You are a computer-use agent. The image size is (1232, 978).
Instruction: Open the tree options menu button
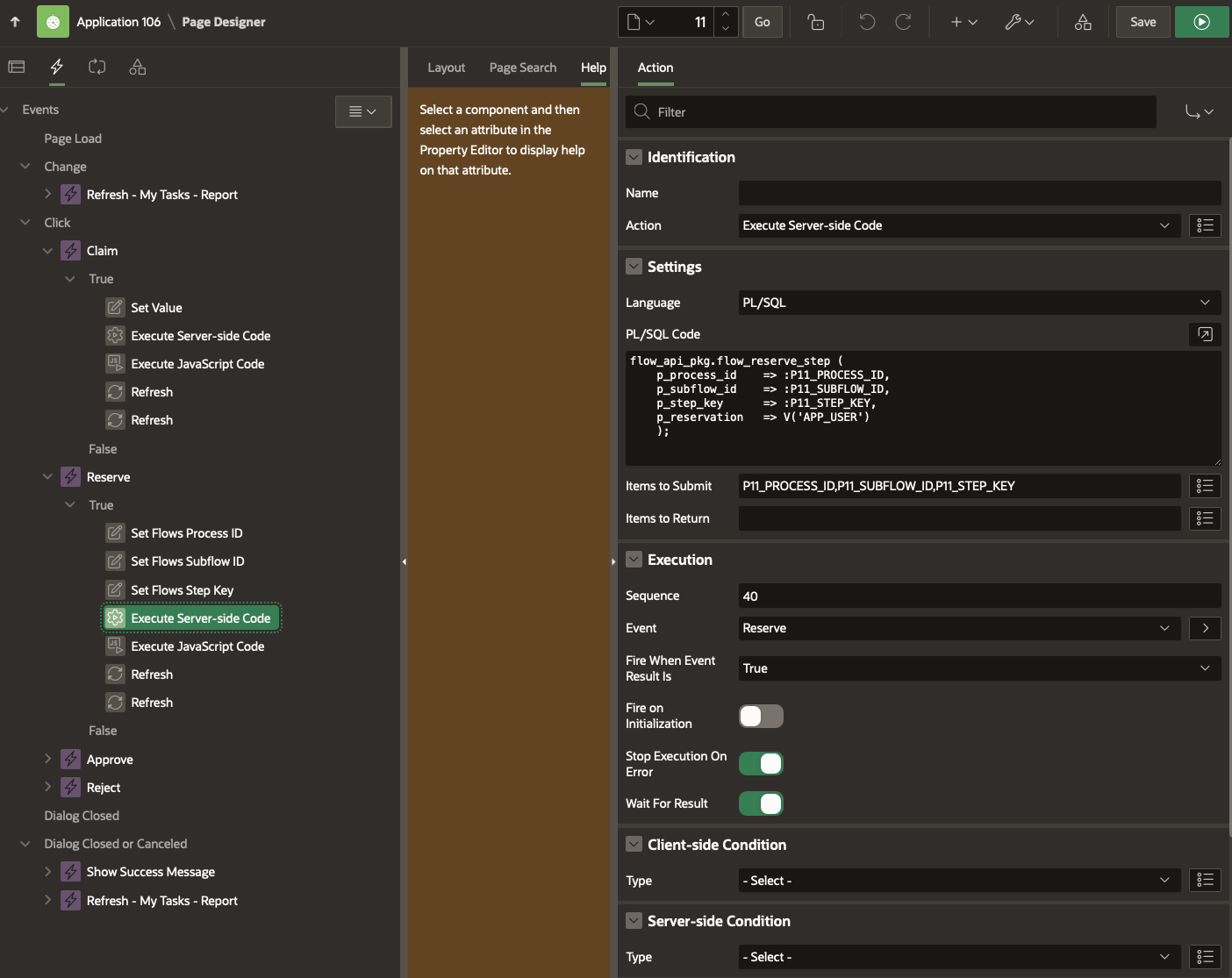363,111
